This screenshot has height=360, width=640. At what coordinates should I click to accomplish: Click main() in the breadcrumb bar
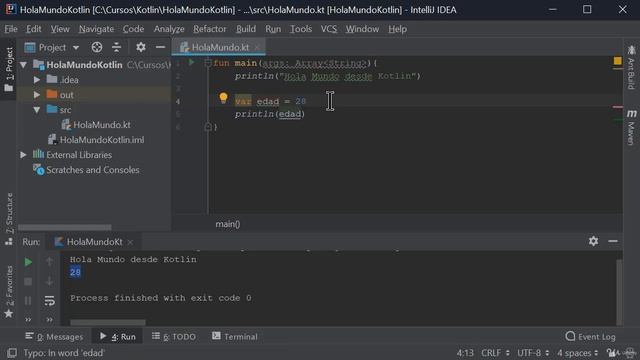228,224
